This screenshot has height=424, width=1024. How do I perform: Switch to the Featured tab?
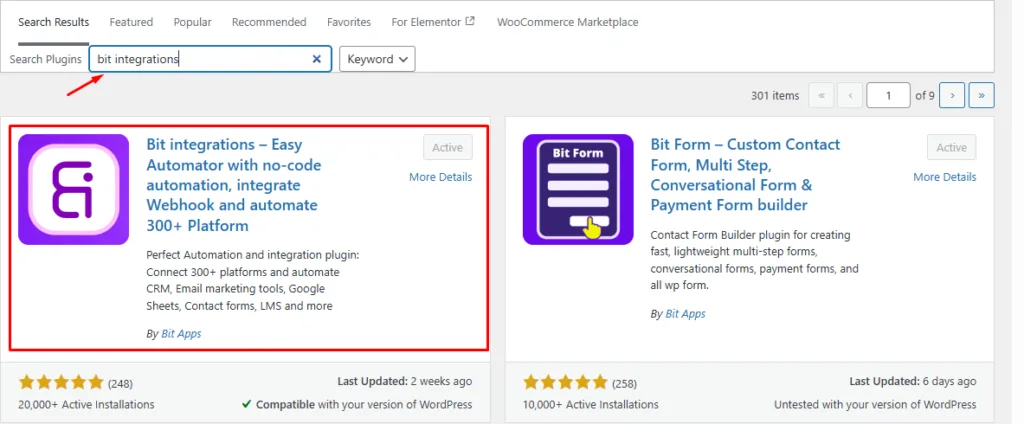pos(131,22)
